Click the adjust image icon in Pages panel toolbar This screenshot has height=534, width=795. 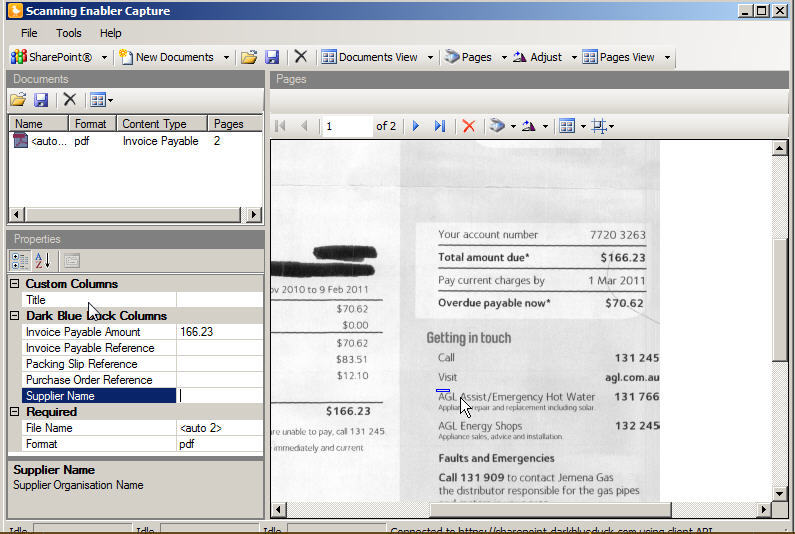pos(529,126)
